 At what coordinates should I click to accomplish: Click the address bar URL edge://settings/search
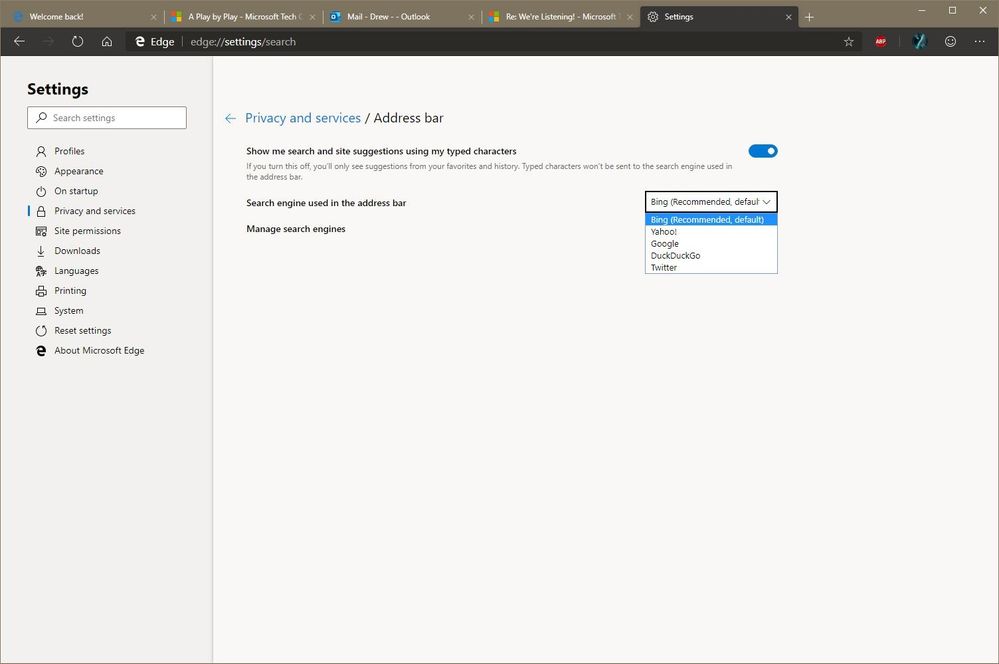[243, 42]
